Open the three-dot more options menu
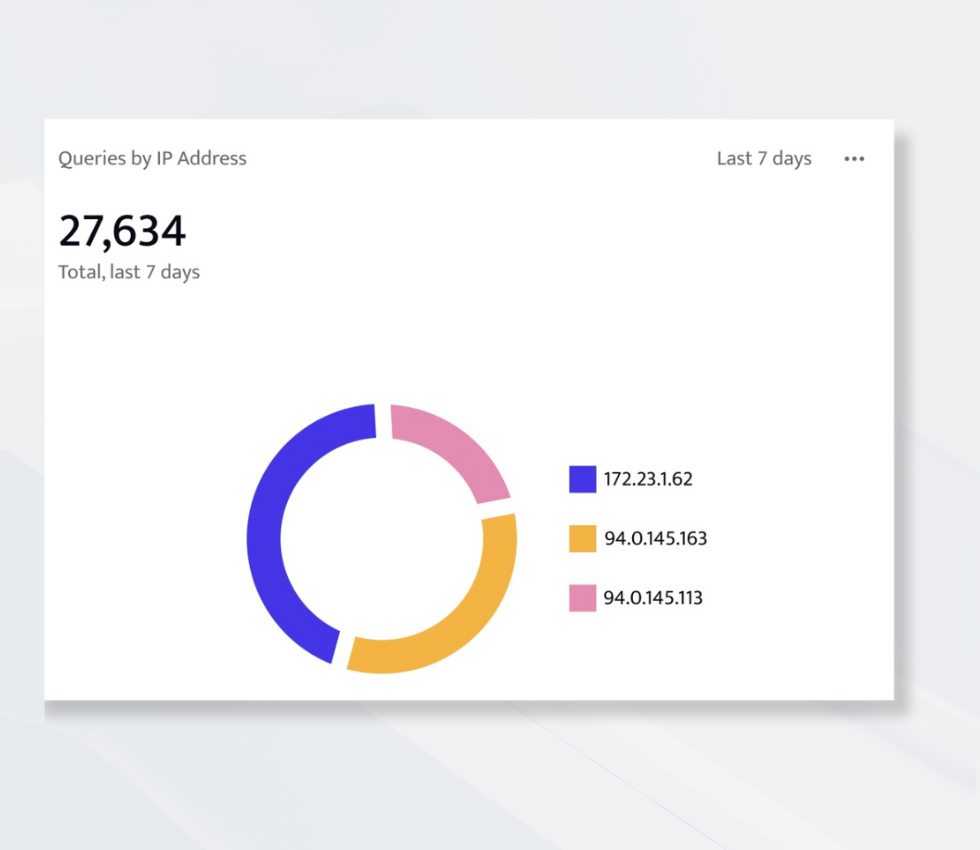Screen dimensions: 980x850 point(853,159)
